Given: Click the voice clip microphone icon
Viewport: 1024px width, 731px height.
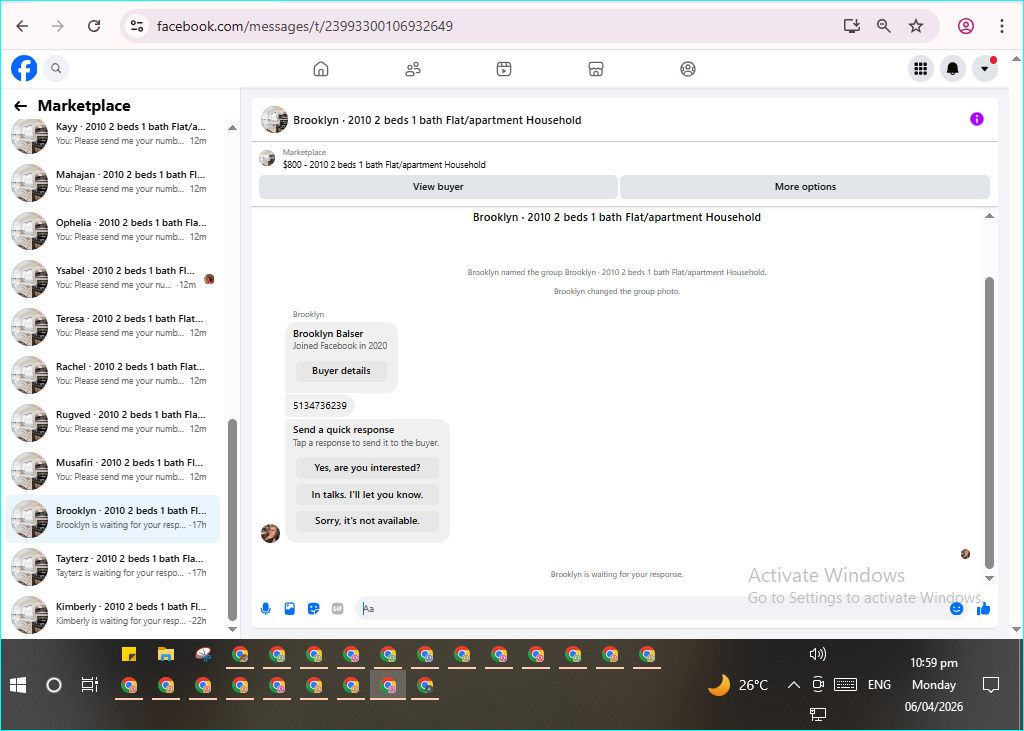Looking at the screenshot, I should click(266, 609).
